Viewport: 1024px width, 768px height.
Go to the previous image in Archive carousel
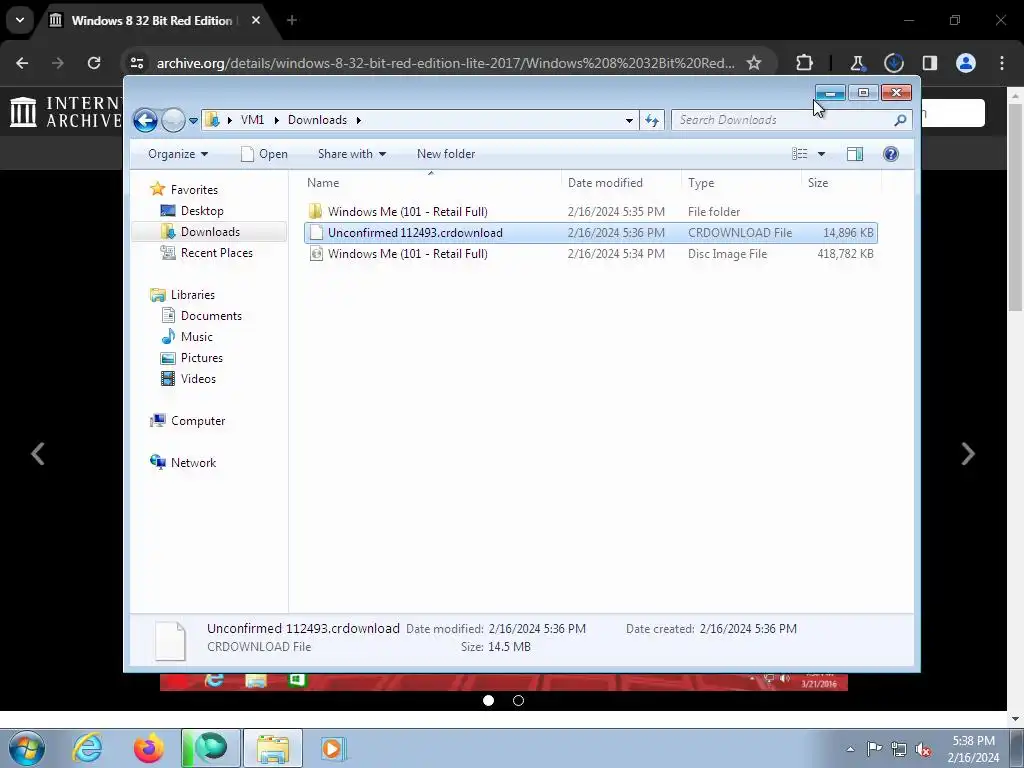click(38, 454)
